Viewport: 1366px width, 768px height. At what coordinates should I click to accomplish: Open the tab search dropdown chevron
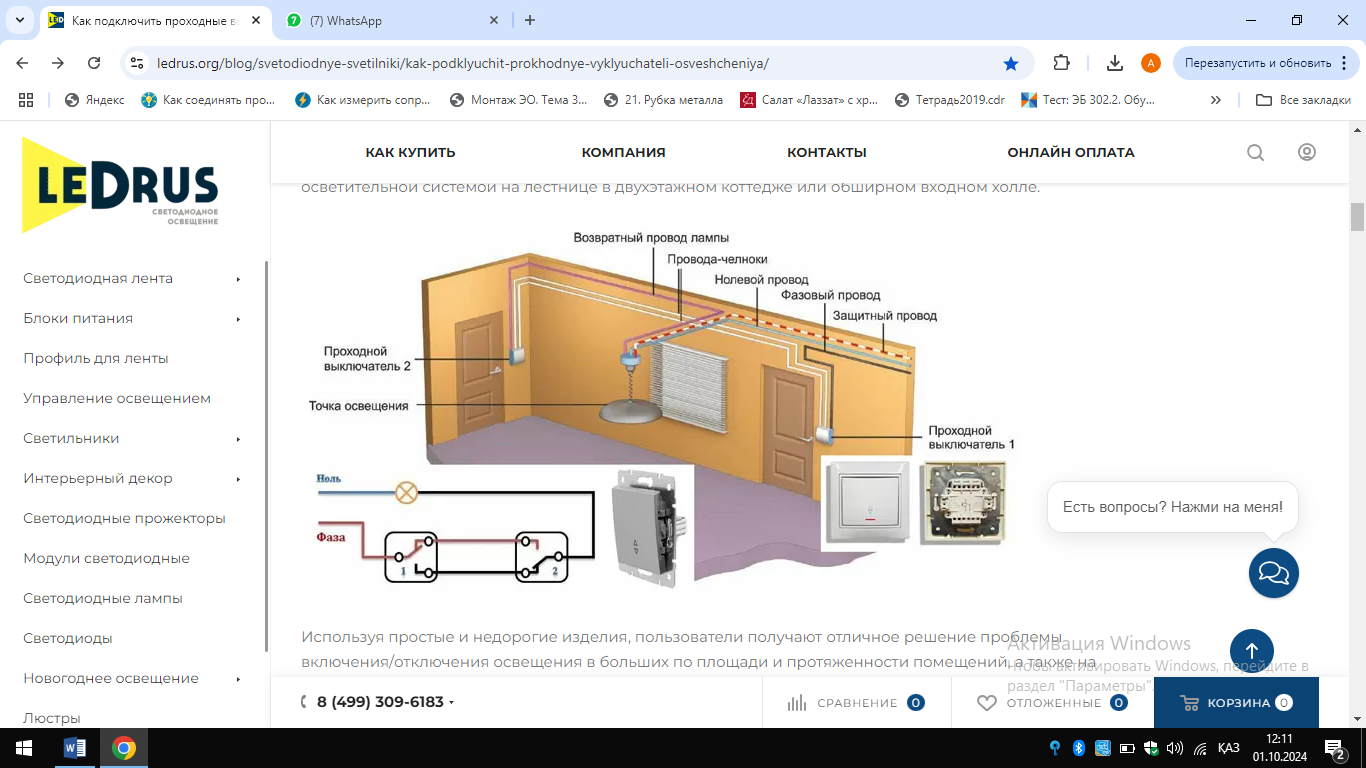tap(19, 20)
